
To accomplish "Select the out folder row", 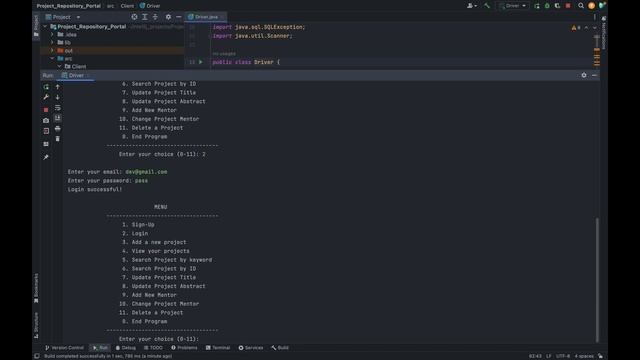I will (112, 51).
